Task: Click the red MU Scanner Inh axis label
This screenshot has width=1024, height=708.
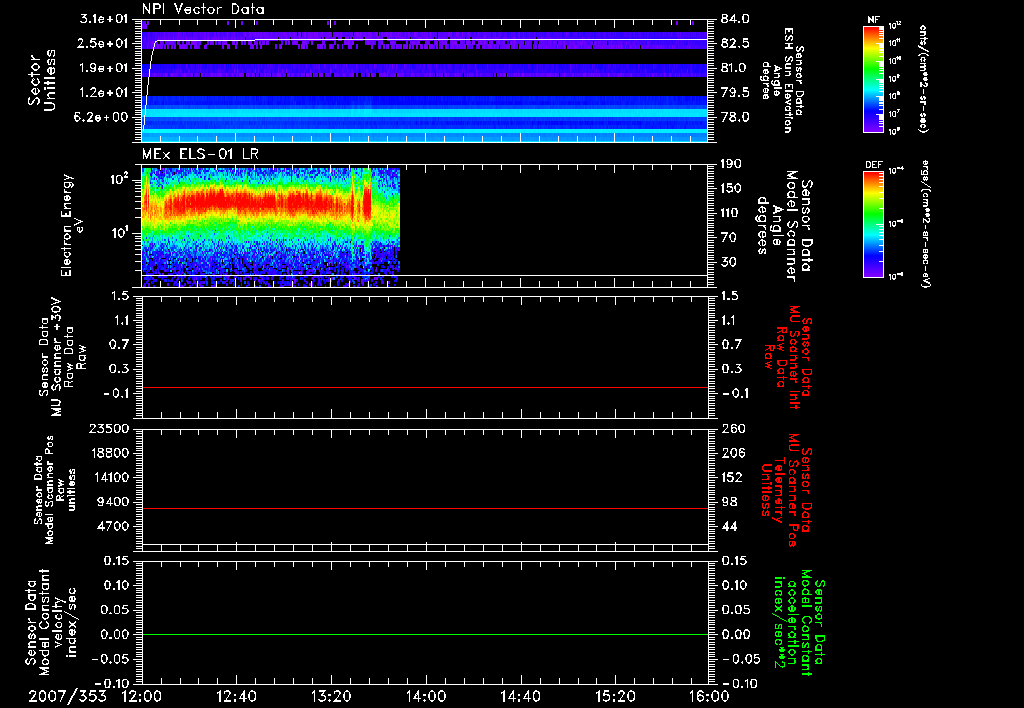Action: click(x=787, y=357)
